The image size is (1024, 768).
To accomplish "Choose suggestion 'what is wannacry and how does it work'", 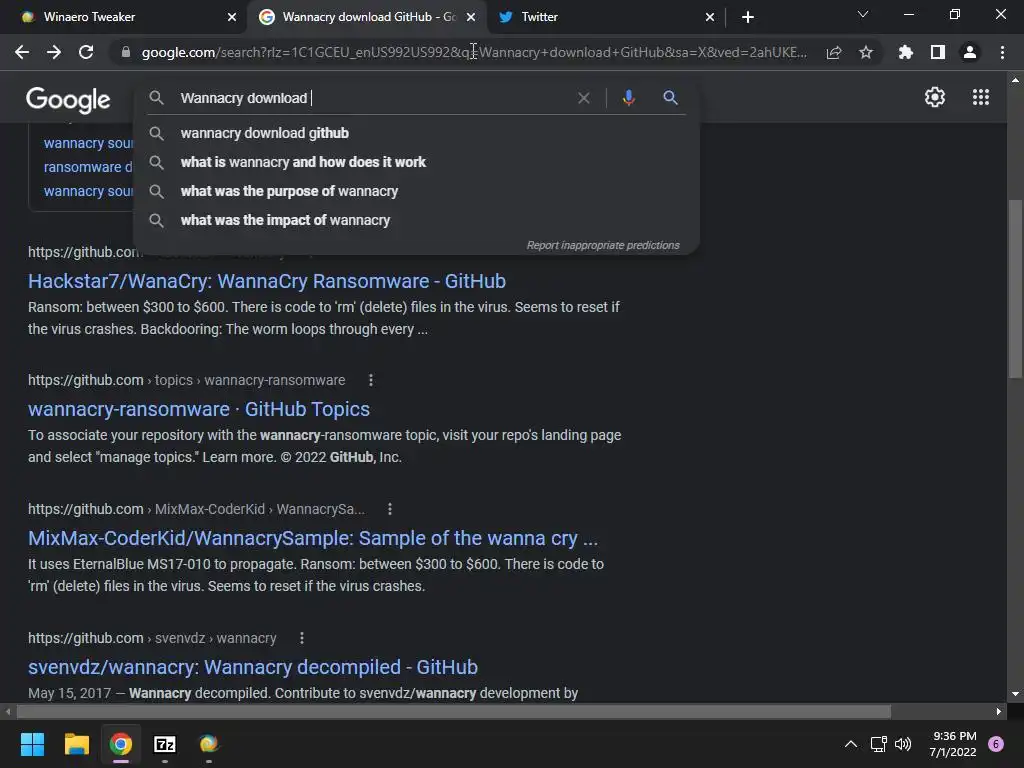I will (x=416, y=162).
